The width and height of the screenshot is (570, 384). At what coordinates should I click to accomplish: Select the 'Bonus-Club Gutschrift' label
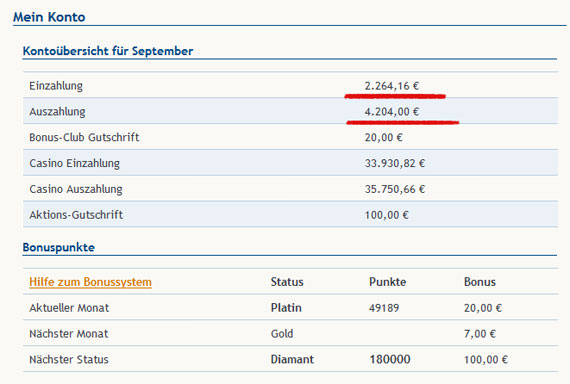click(84, 137)
